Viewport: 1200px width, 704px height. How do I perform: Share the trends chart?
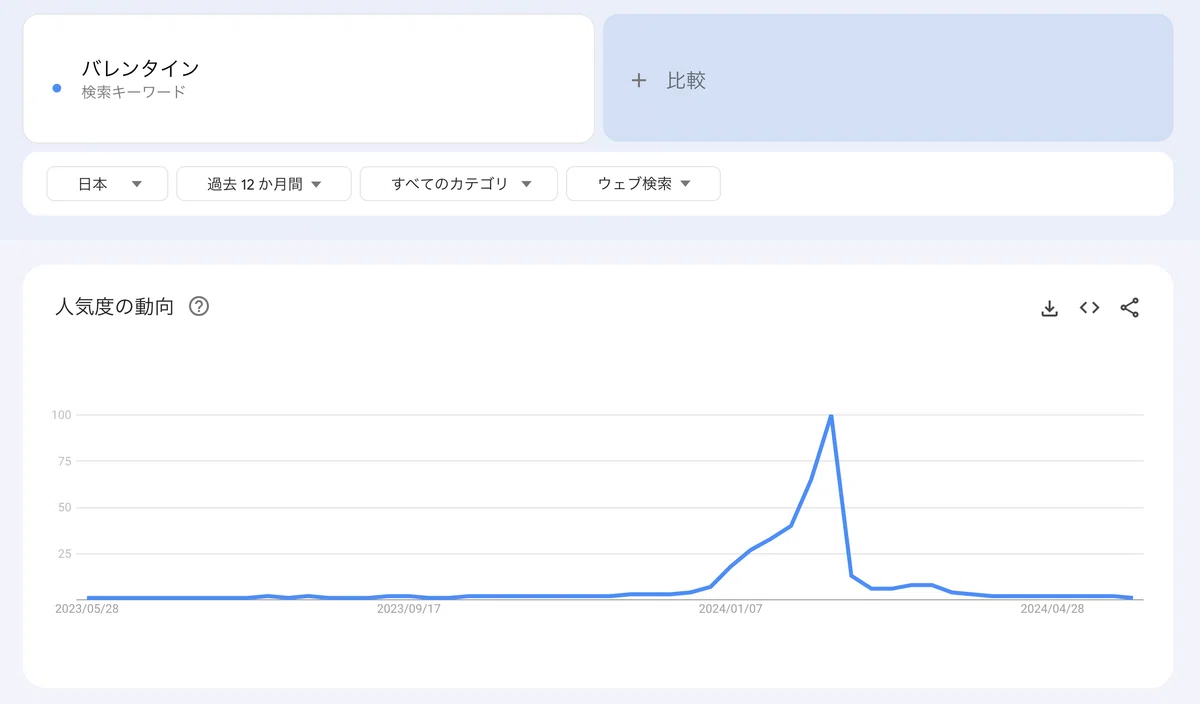click(x=1129, y=308)
